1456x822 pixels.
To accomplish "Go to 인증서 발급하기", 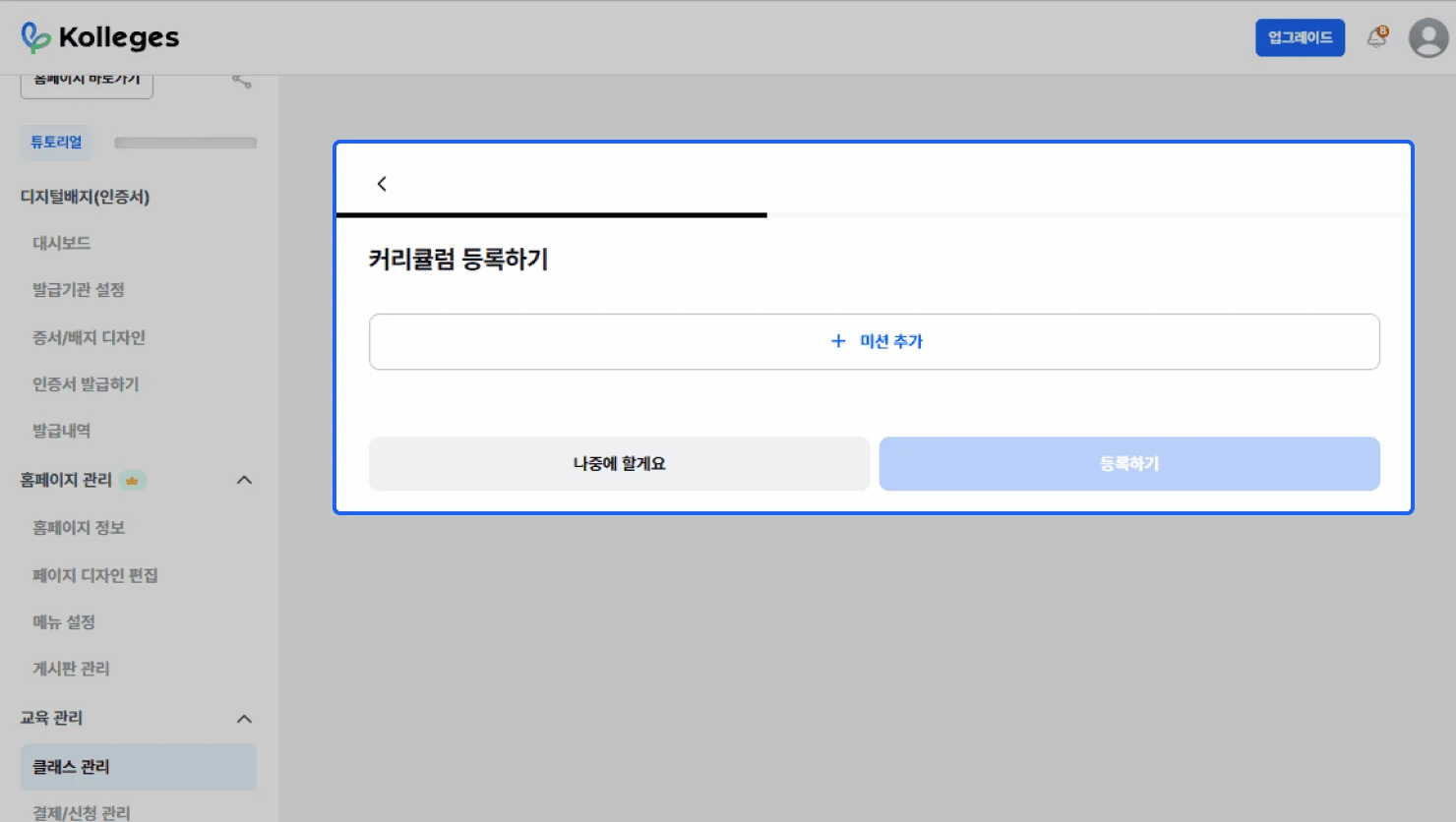I will (x=86, y=384).
